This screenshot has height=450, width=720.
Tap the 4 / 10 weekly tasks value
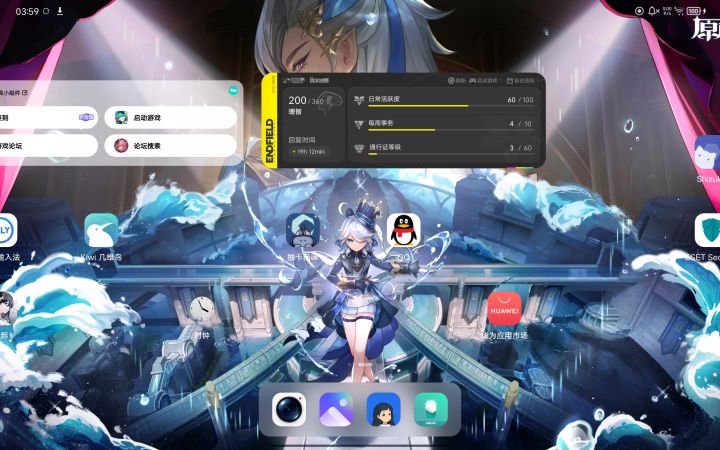tap(520, 124)
